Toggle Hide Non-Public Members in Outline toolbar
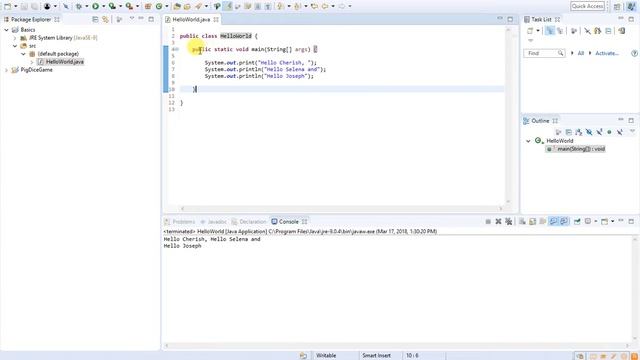Viewport: 640px width, 360px height. coord(609,132)
